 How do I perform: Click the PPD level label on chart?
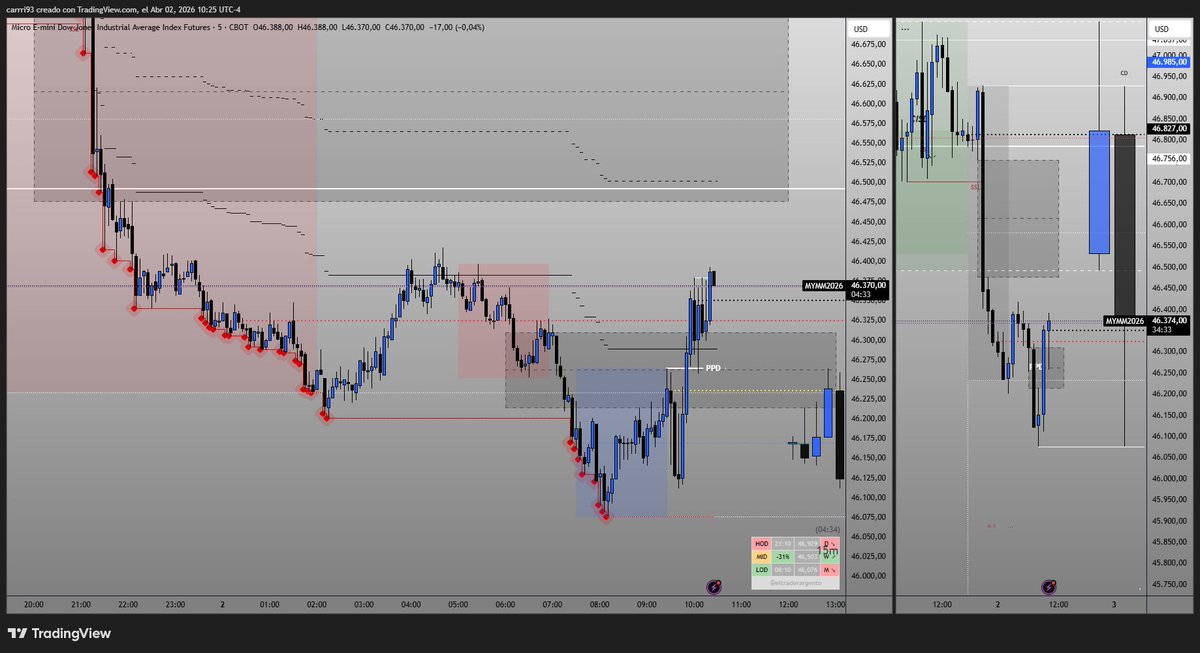(713, 368)
